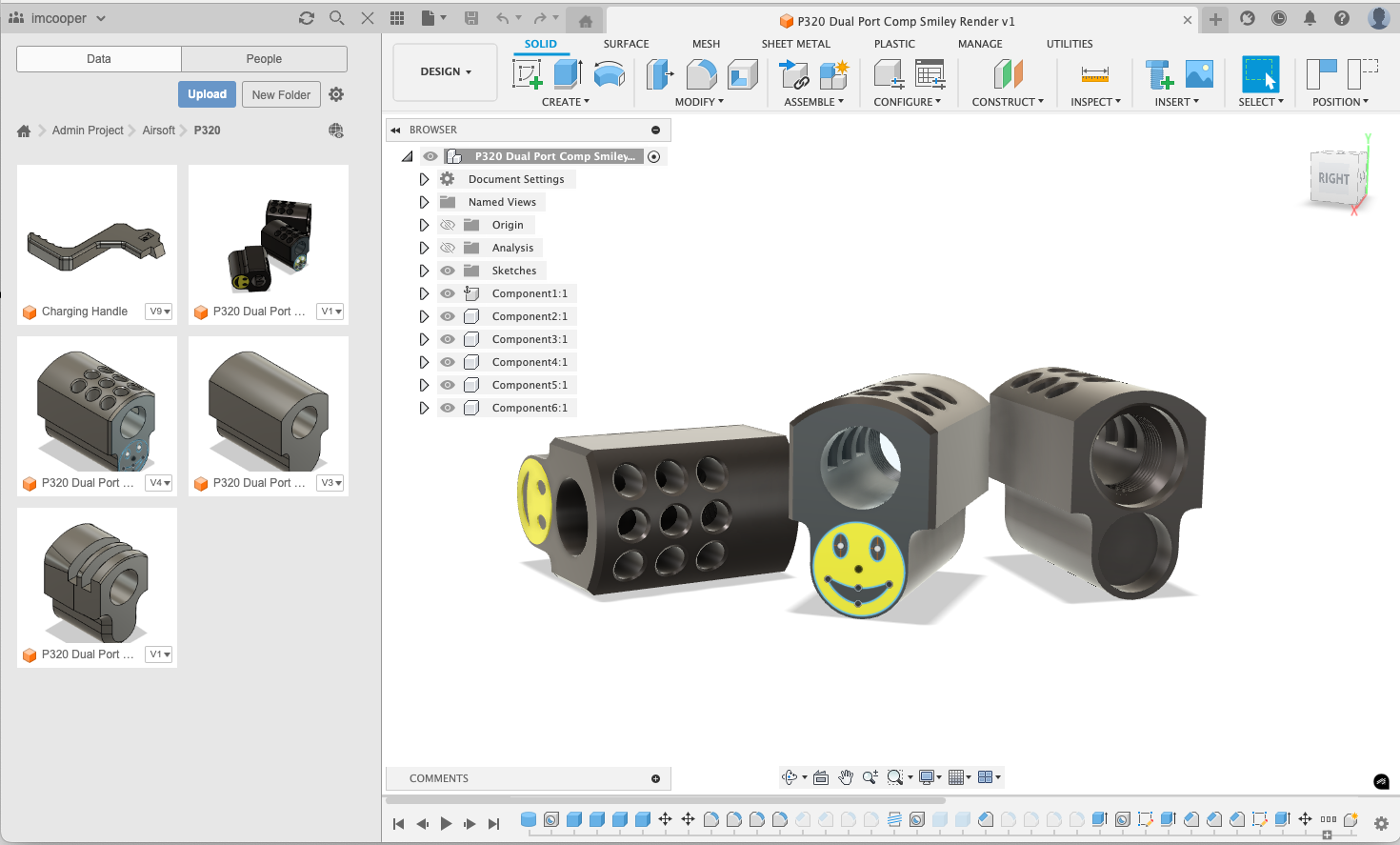
Task: Open the DESIGN workspace dropdown
Action: pos(446,71)
